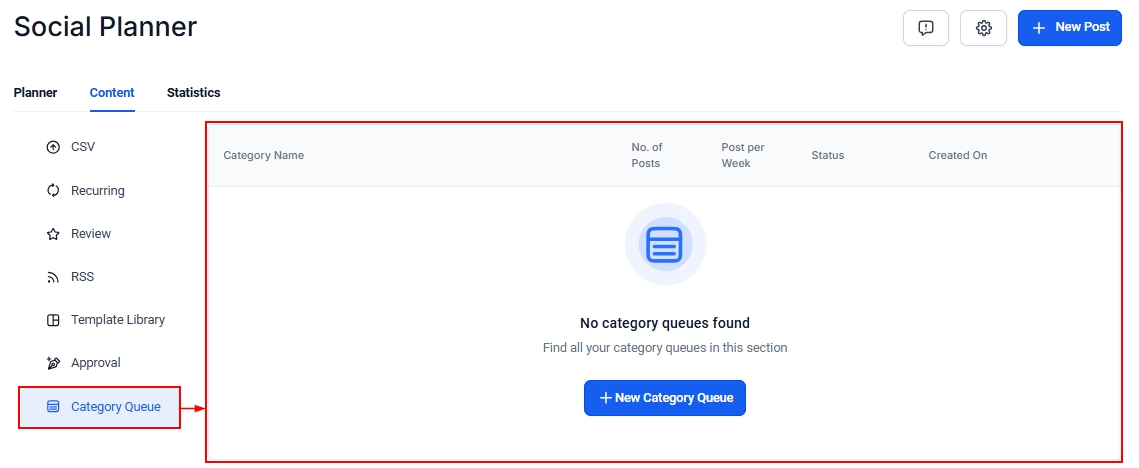The image size is (1139, 468).
Task: Click the empty queue illustration icon
Action: [x=665, y=244]
